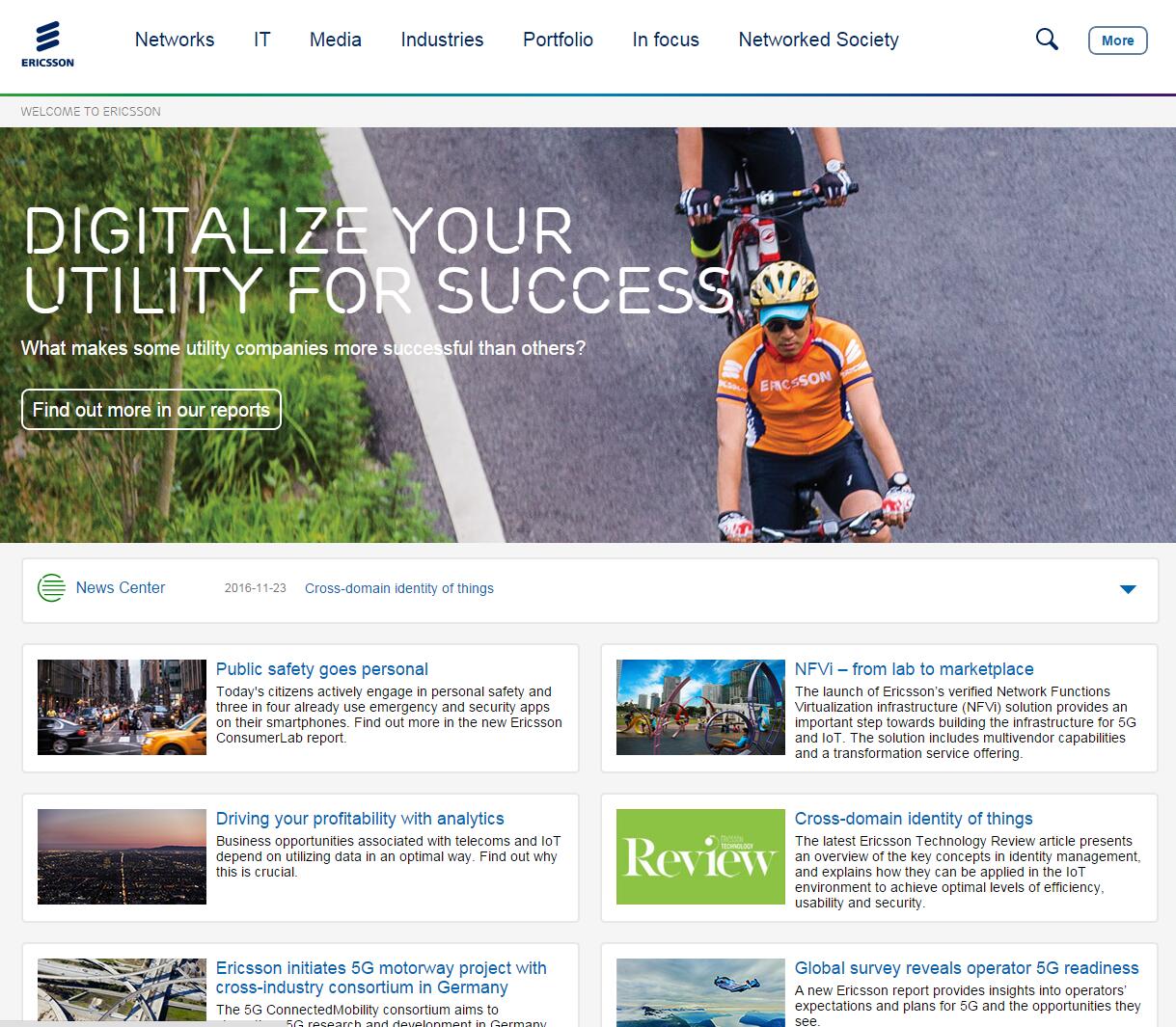Open the Networks menu
1176x1027 pixels.
pyautogui.click(x=175, y=40)
